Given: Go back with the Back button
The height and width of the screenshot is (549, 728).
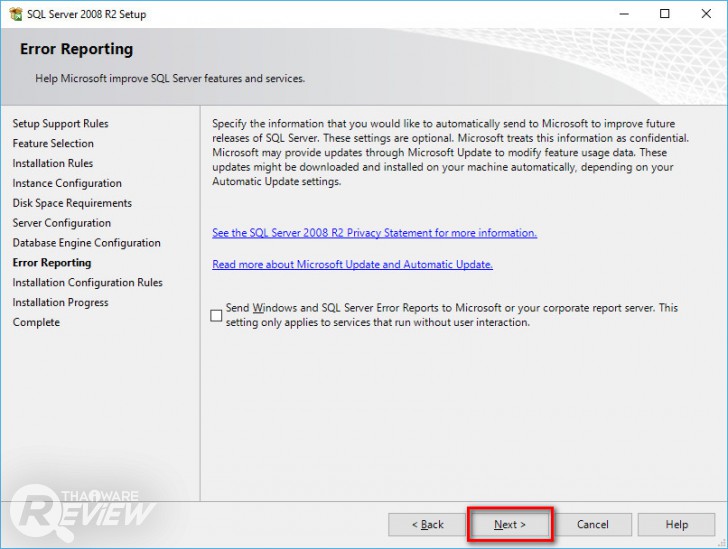Looking at the screenshot, I should click(427, 524).
